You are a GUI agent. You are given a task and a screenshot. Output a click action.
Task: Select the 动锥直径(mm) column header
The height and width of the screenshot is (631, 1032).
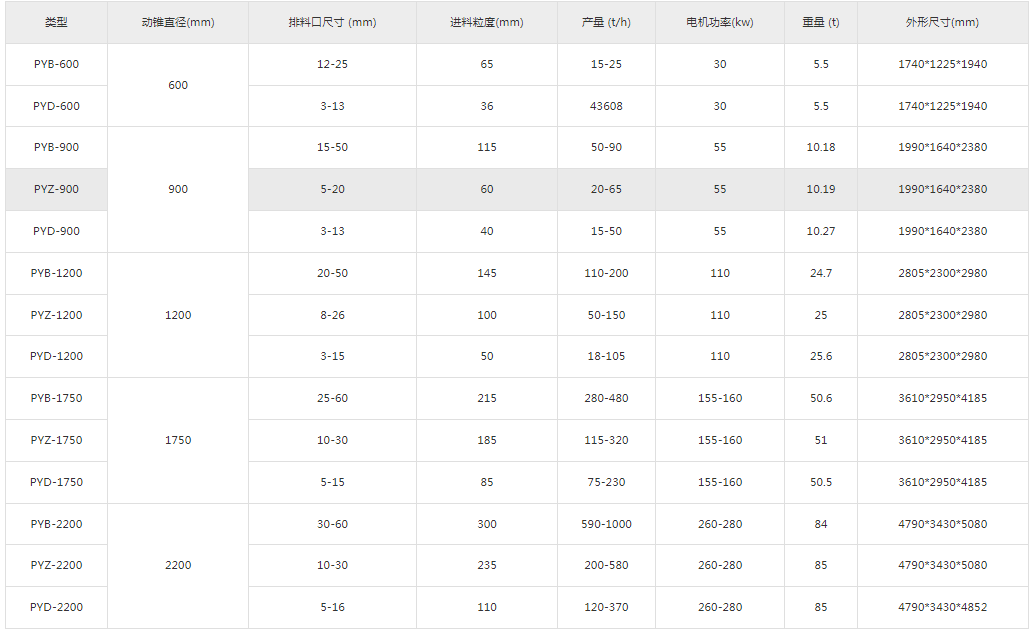[178, 22]
